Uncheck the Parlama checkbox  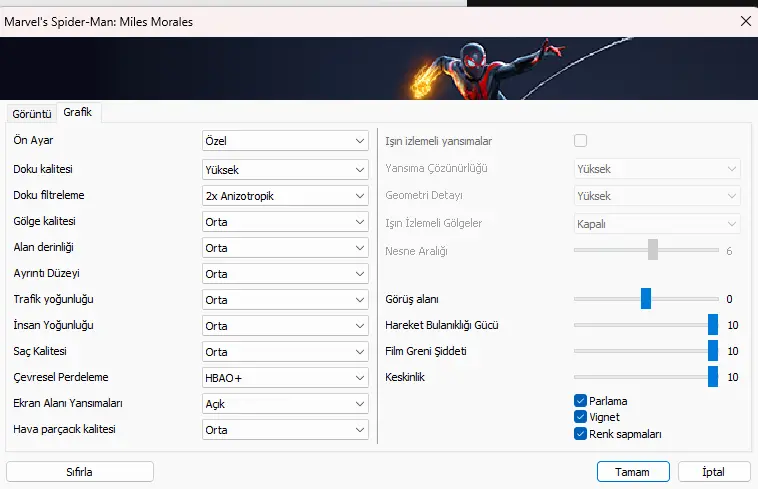(x=581, y=401)
